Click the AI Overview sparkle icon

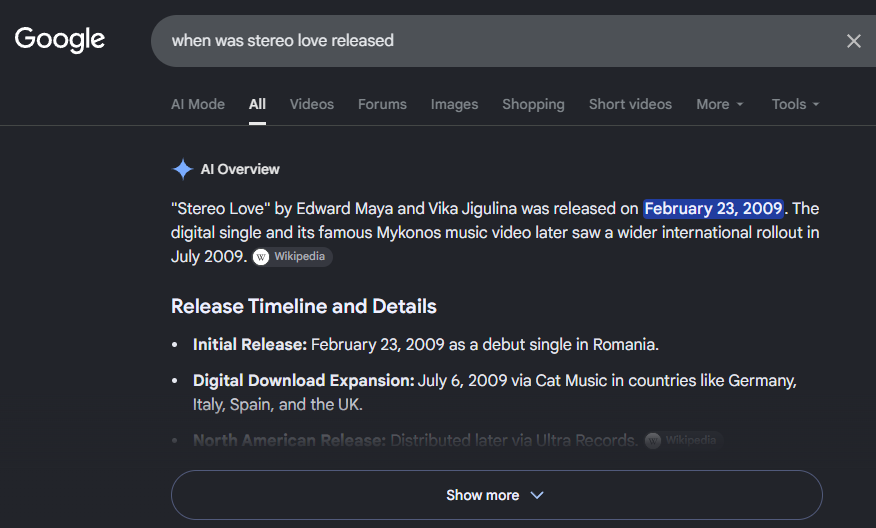182,169
